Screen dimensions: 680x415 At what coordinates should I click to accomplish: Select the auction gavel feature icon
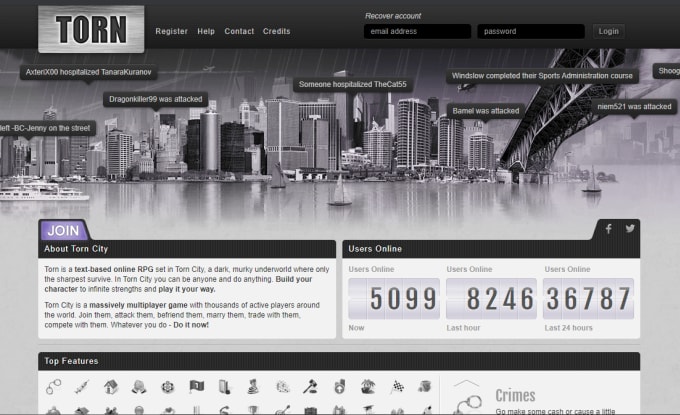[310, 386]
